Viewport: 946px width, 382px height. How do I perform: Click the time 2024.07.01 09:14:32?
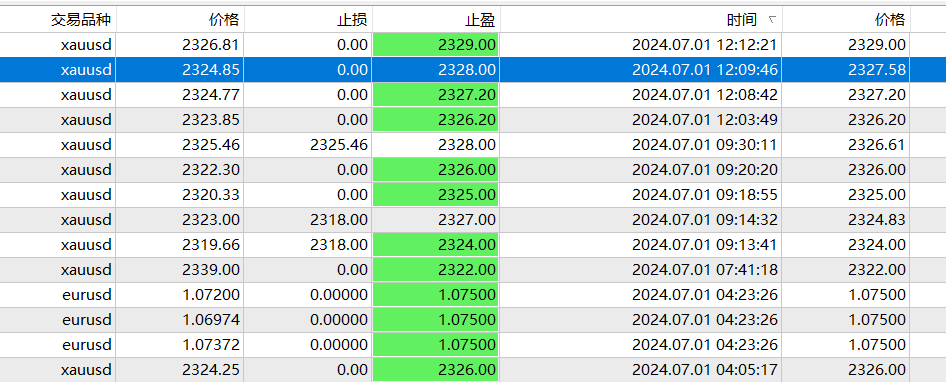(705, 220)
